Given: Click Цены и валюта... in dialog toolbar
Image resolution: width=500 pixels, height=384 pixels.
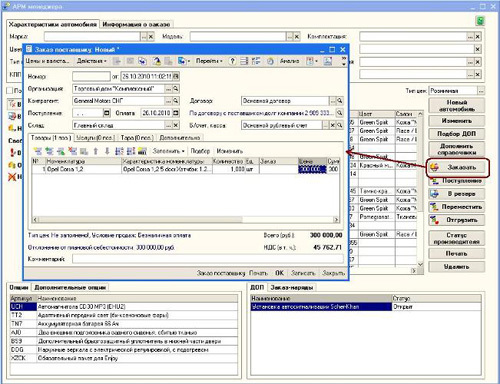Looking at the screenshot, I should click(x=47, y=61).
